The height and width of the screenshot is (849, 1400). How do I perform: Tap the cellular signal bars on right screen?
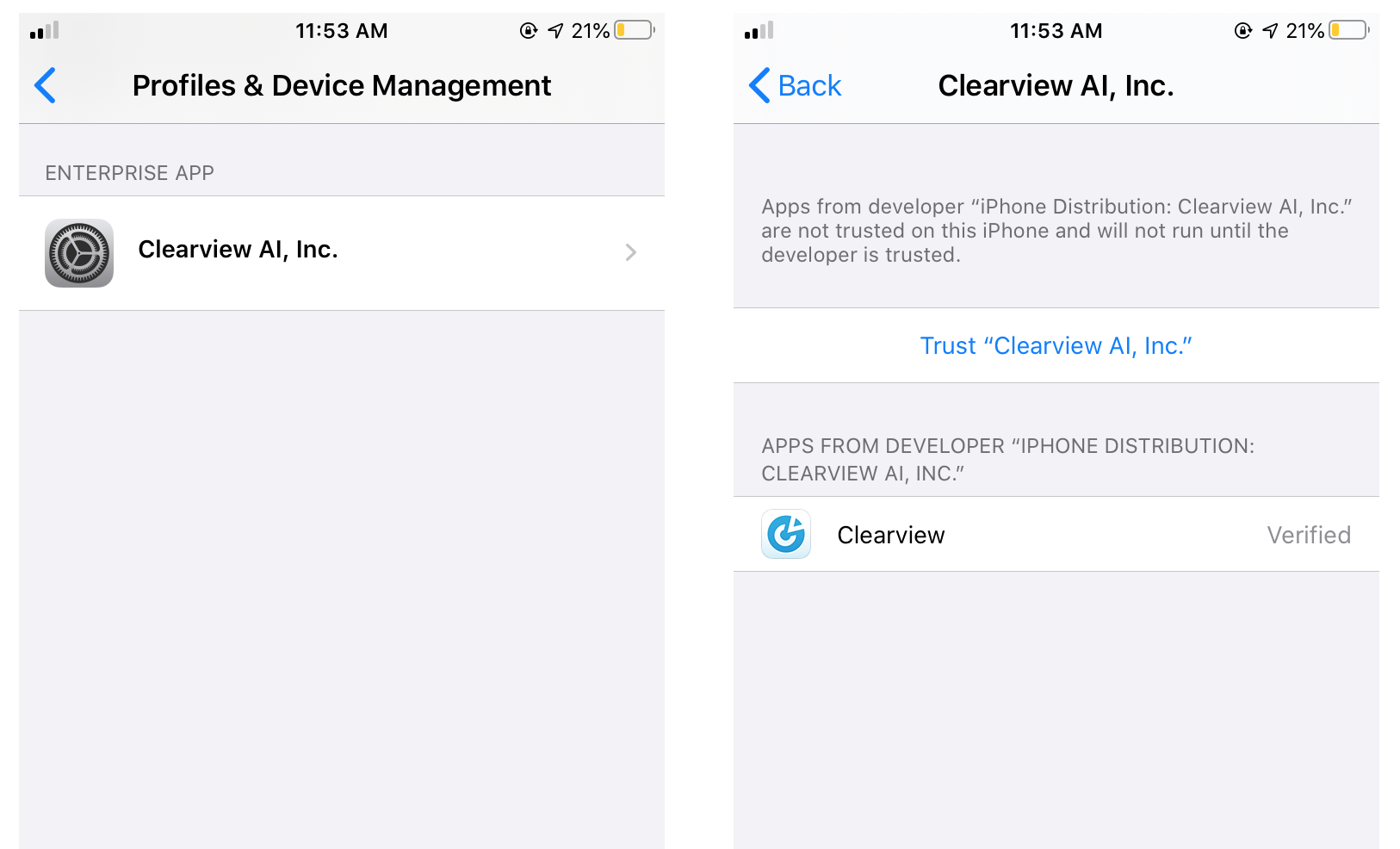tap(759, 31)
